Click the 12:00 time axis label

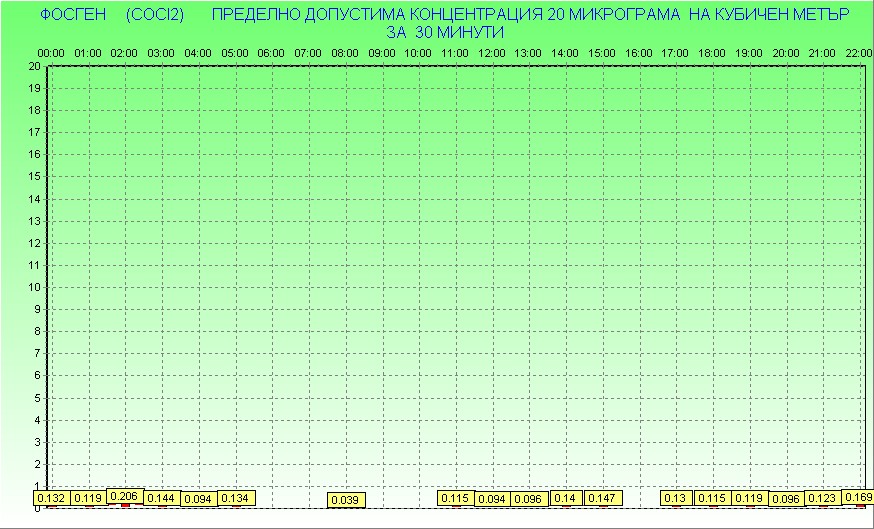tap(492, 53)
